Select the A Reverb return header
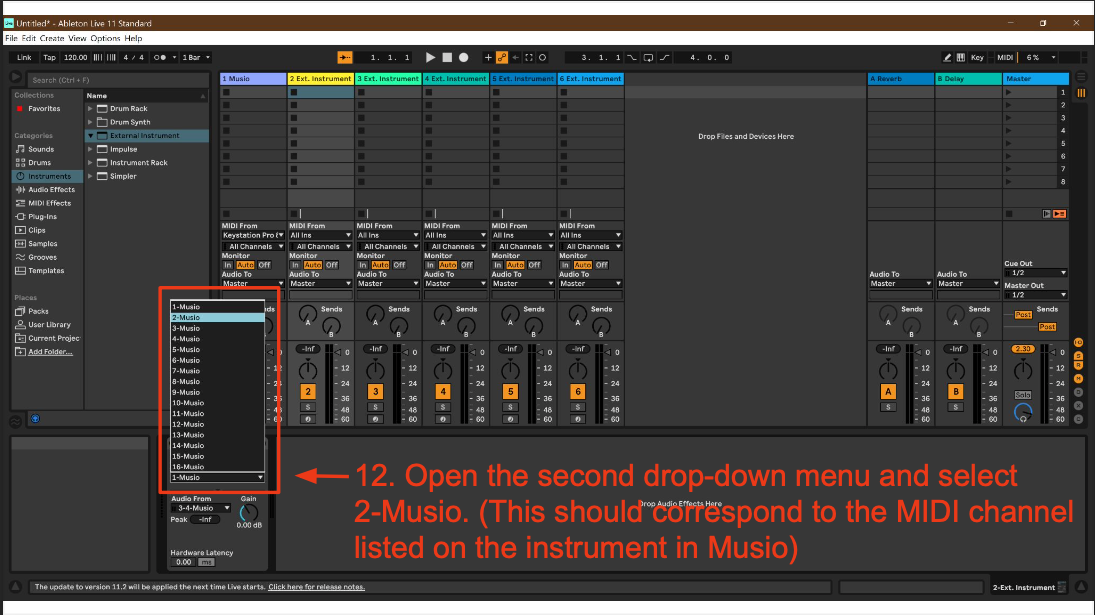Image resolution: width=1095 pixels, height=615 pixels. pyautogui.click(x=900, y=79)
